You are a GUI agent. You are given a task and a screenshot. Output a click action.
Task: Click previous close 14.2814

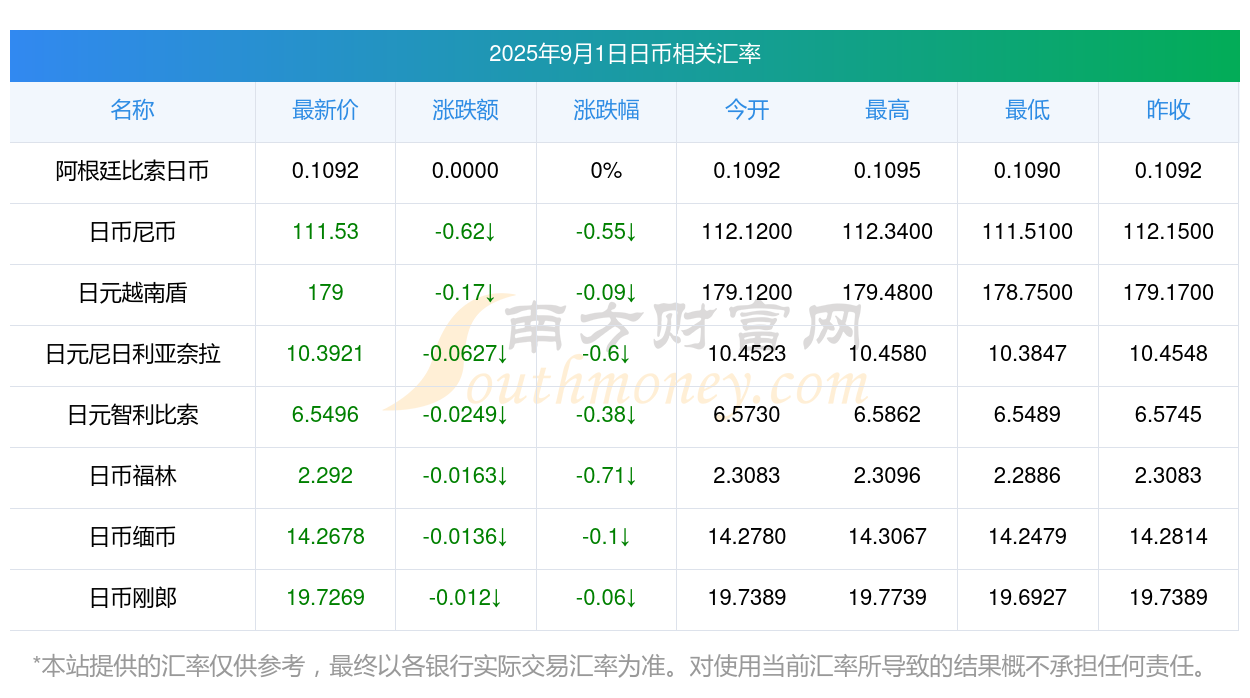(1168, 537)
